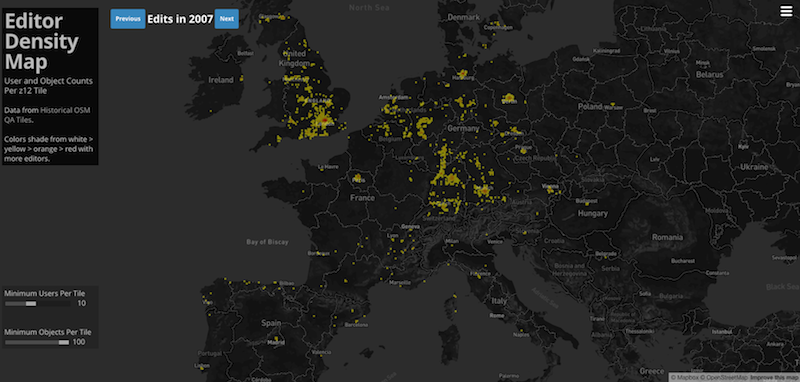Advance to the Next year
The width and height of the screenshot is (800, 382).
click(x=227, y=19)
